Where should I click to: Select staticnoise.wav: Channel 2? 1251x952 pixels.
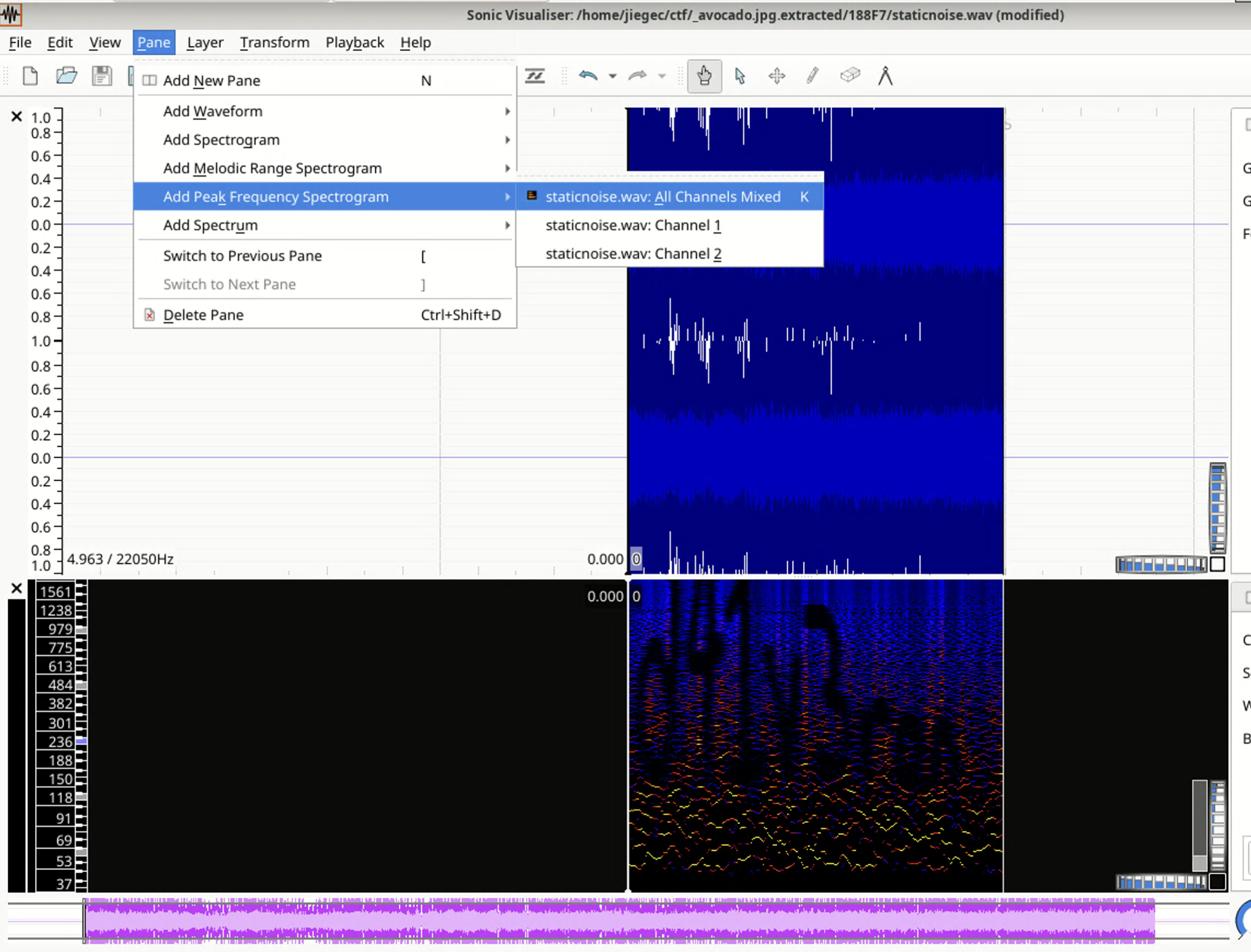pyautogui.click(x=670, y=253)
